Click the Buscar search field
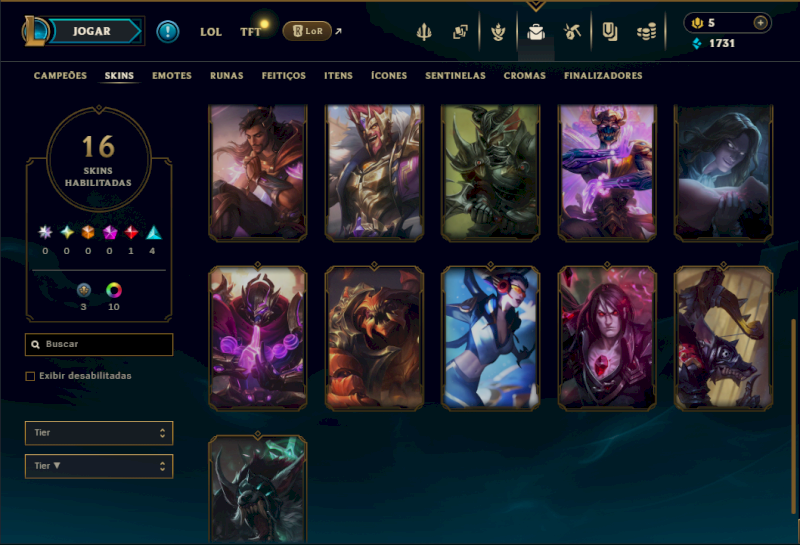The image size is (800, 545). tap(99, 344)
